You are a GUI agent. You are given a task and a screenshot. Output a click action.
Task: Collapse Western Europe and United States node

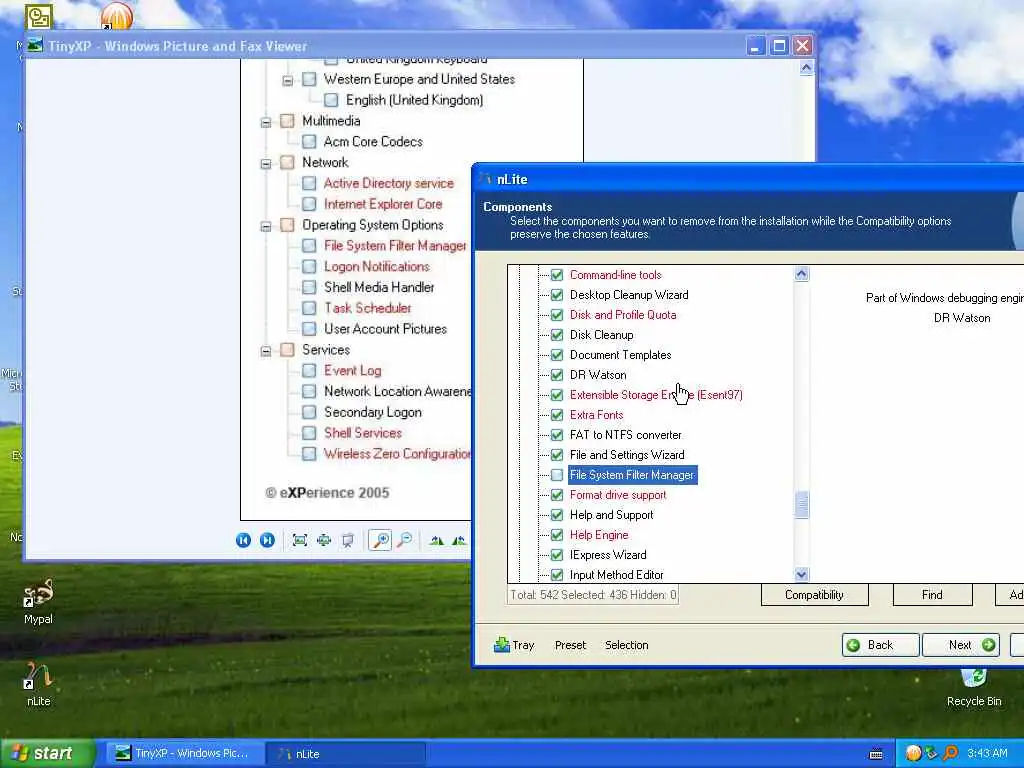[287, 81]
